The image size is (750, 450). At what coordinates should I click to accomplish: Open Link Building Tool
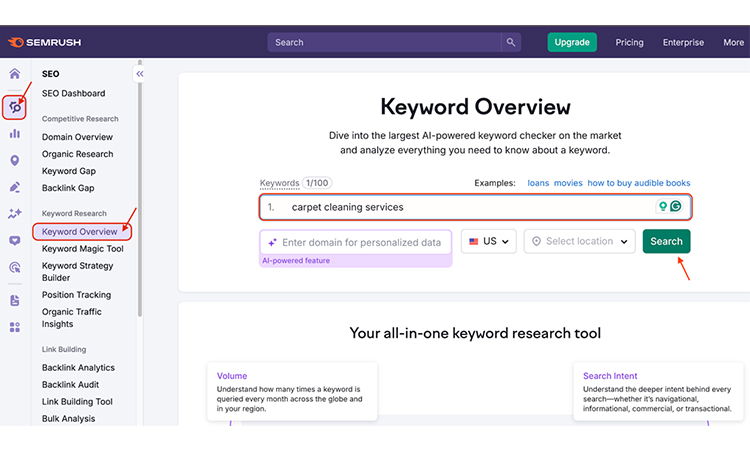click(x=77, y=402)
